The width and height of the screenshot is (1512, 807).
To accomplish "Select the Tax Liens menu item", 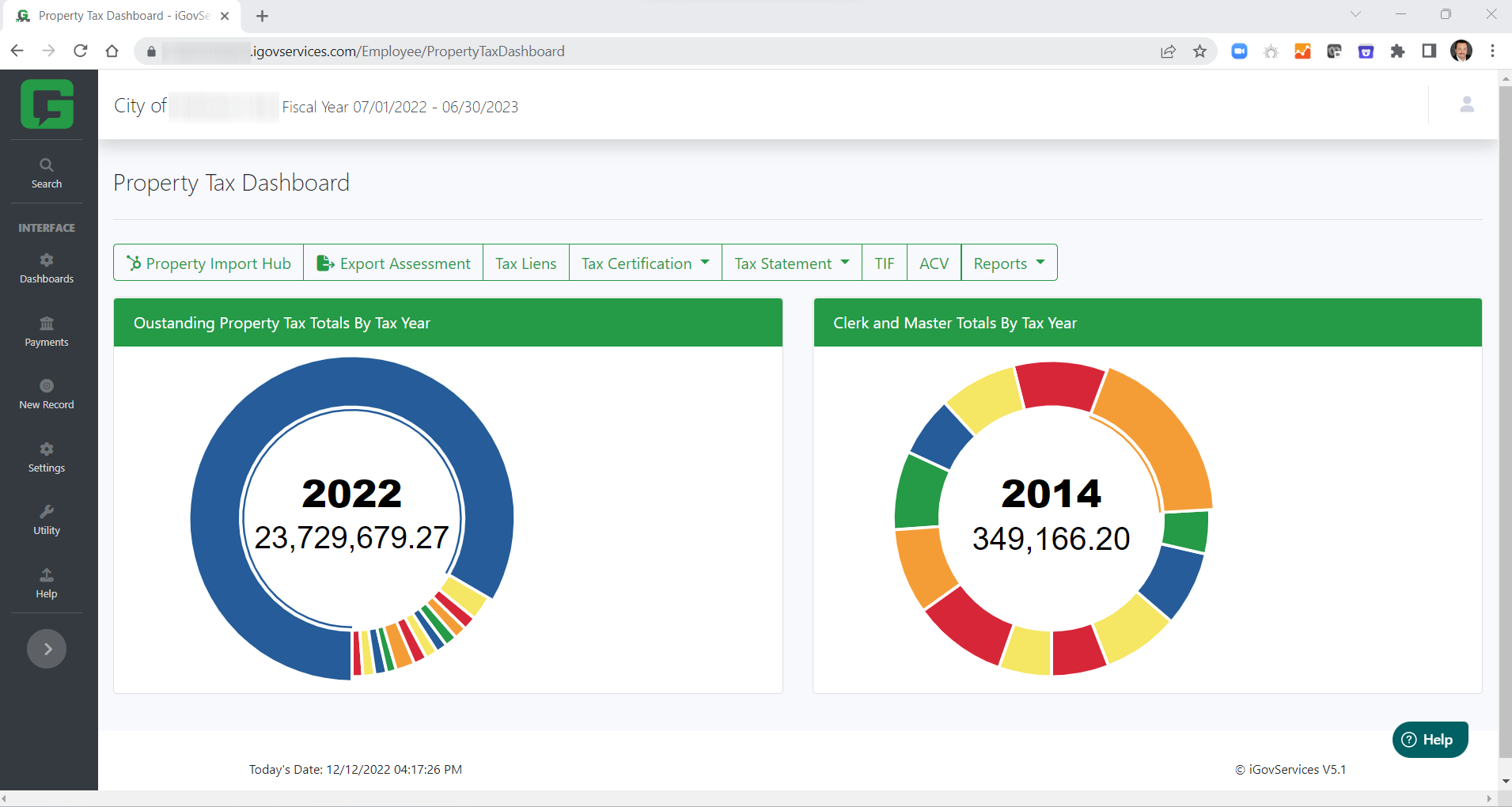I will [x=525, y=263].
